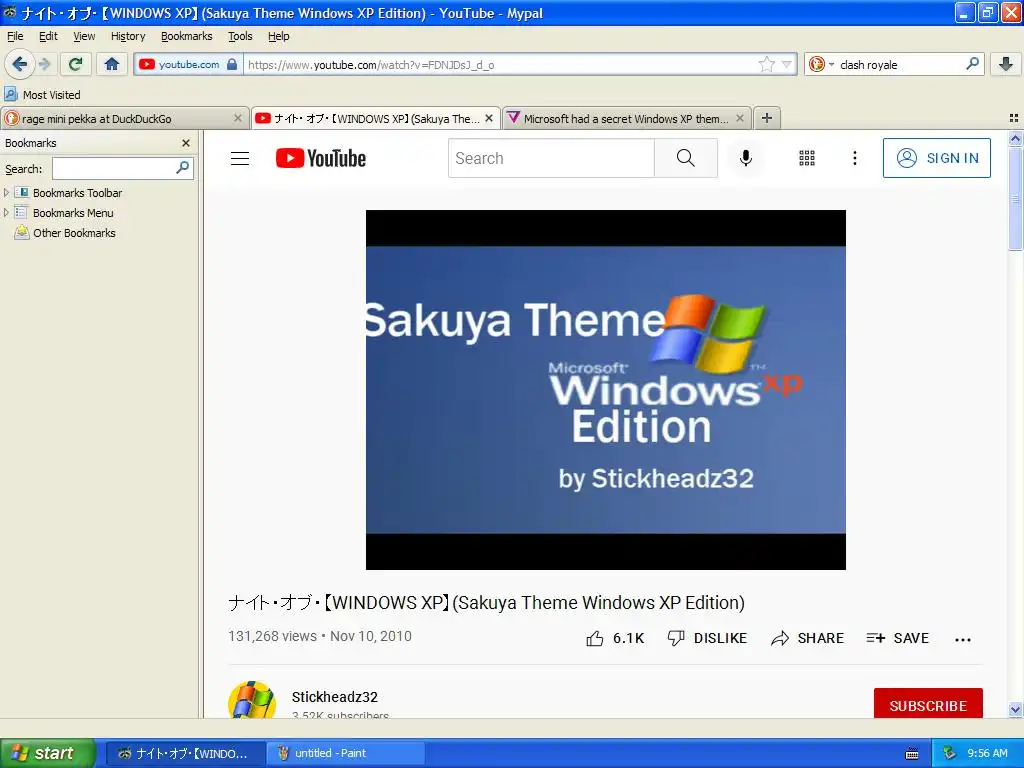1024x768 pixels.
Task: Open the Home page icon
Action: tap(112, 64)
